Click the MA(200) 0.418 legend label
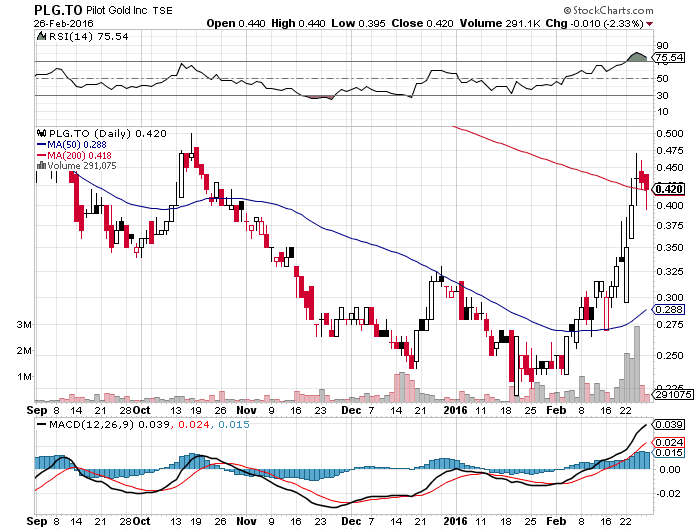The width and height of the screenshot is (700, 530). point(76,155)
